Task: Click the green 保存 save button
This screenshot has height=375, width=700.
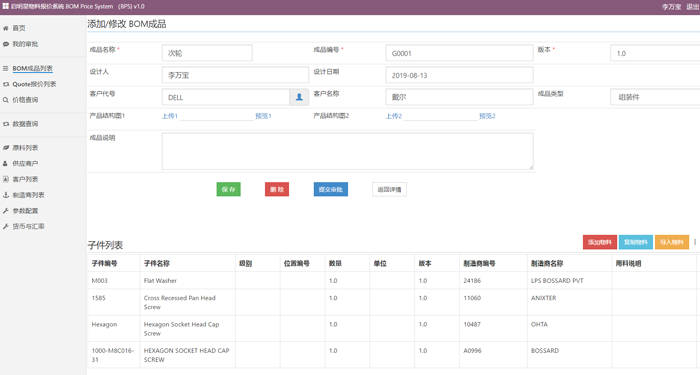Action: [x=228, y=189]
